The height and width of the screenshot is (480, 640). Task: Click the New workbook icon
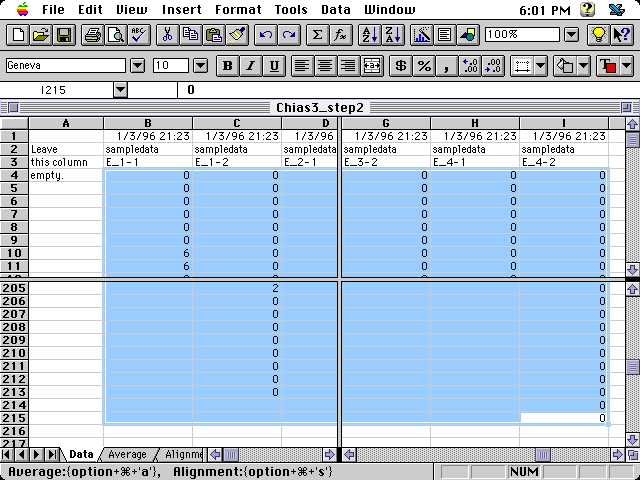coord(18,35)
